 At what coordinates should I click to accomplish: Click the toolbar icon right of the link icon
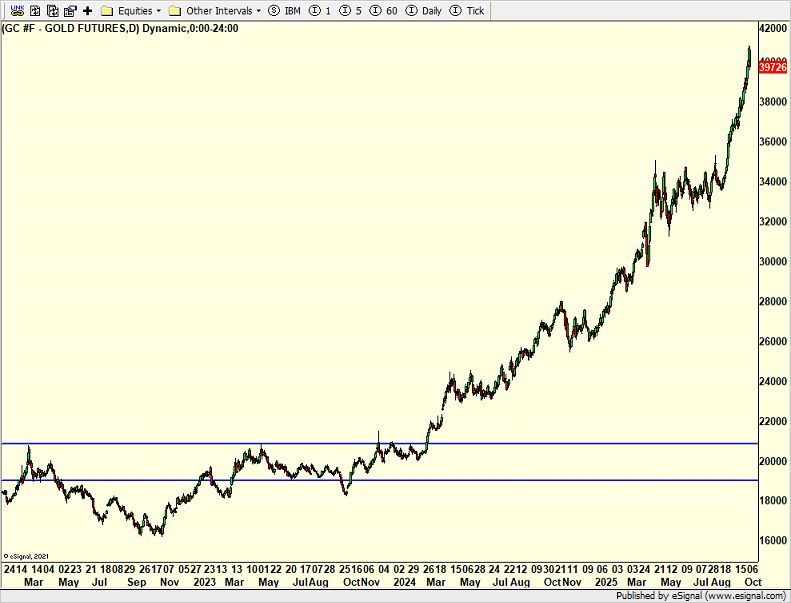click(x=35, y=10)
